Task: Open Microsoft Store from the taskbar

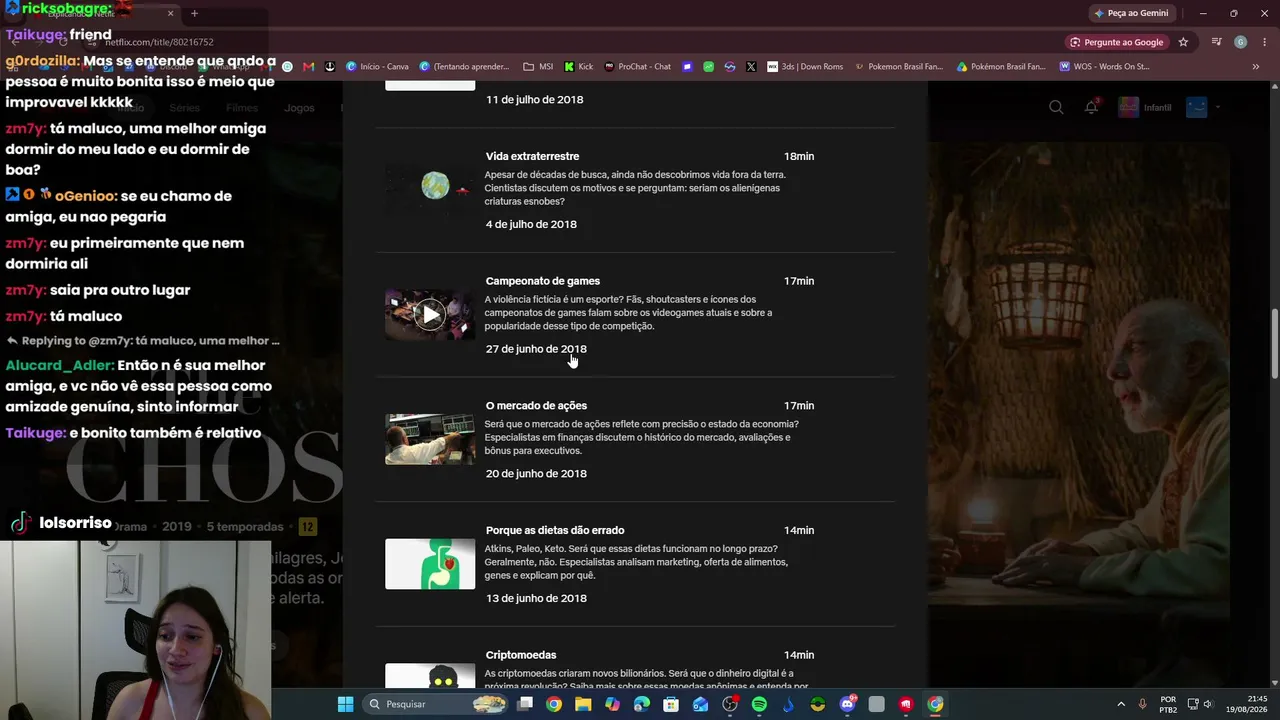Action: click(x=671, y=704)
